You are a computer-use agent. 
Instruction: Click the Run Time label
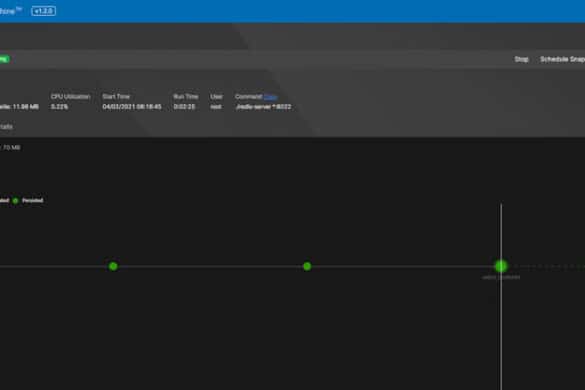(x=185, y=97)
